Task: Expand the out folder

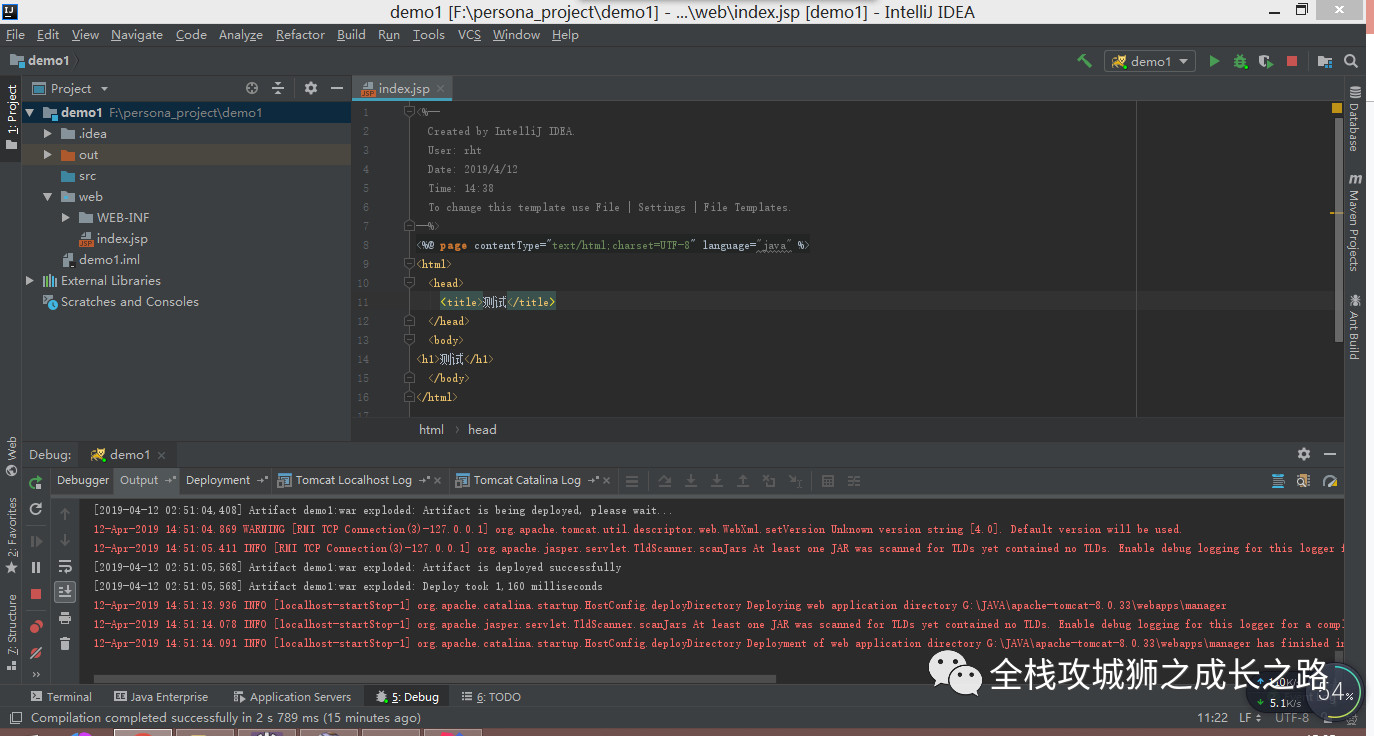Action: click(x=48, y=155)
